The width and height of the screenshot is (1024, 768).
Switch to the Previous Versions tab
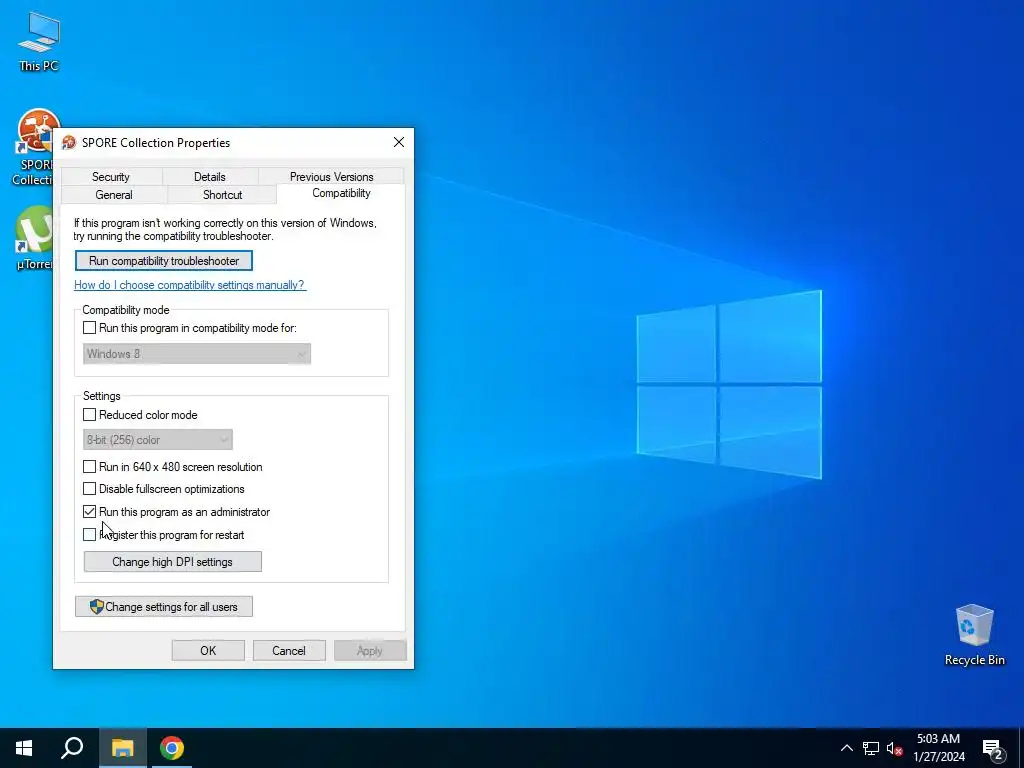(331, 177)
